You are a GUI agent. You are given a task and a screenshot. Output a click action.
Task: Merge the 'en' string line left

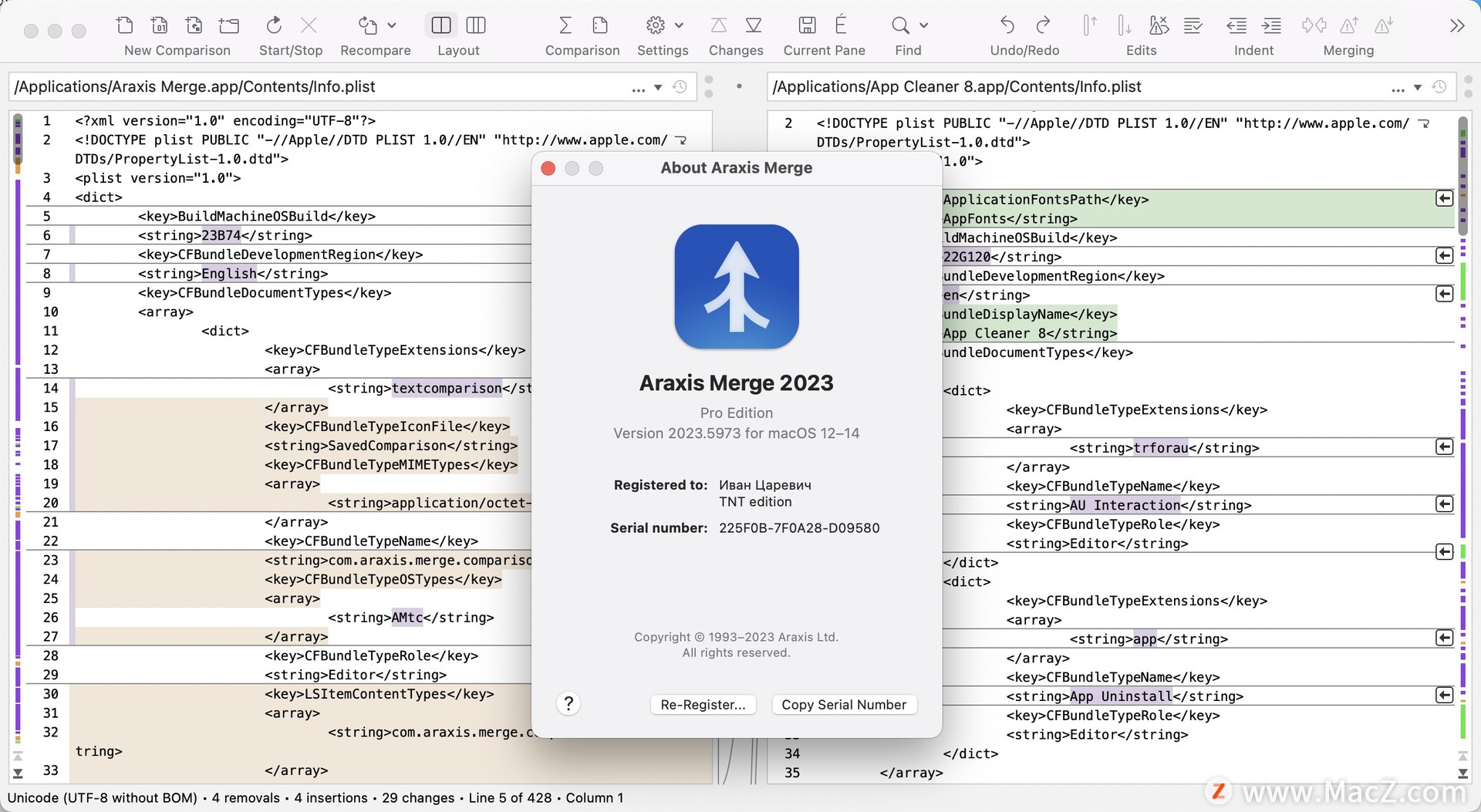pos(1445,294)
